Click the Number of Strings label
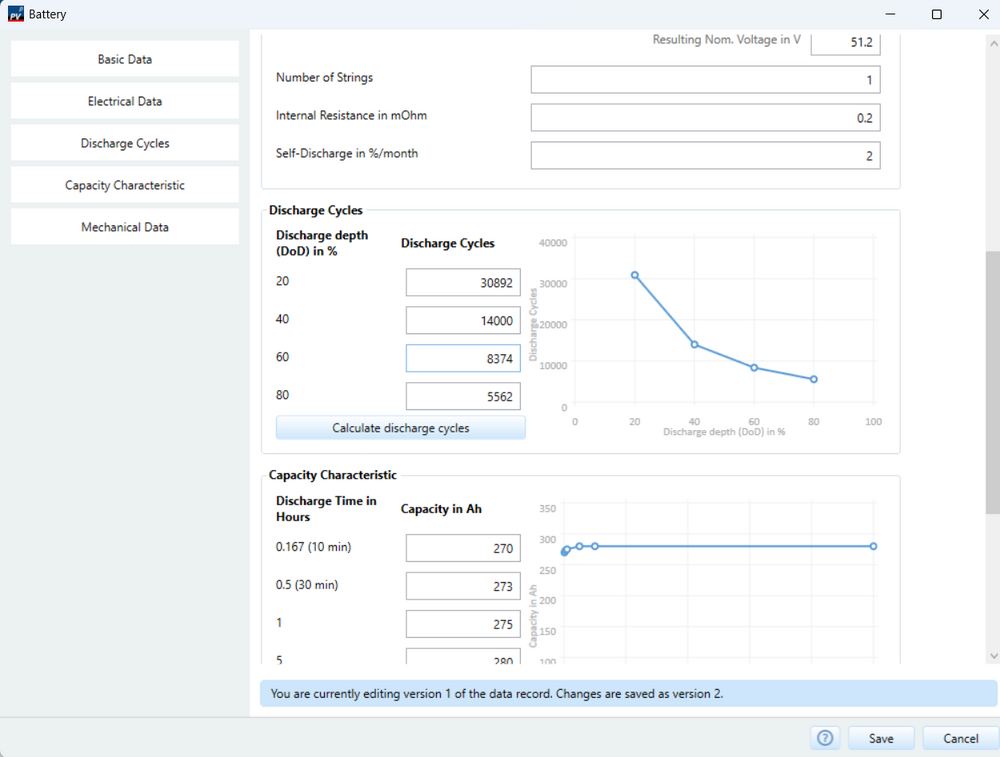 324,78
